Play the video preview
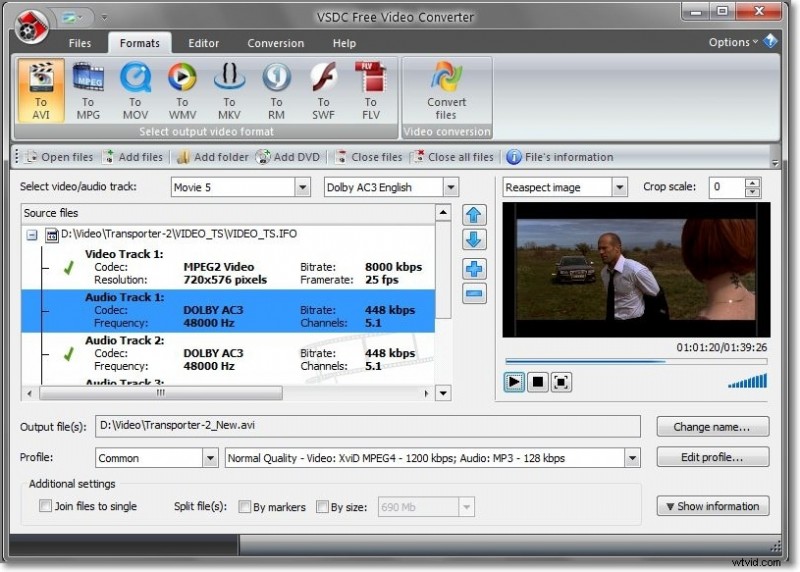This screenshot has width=800, height=572. coord(514,382)
